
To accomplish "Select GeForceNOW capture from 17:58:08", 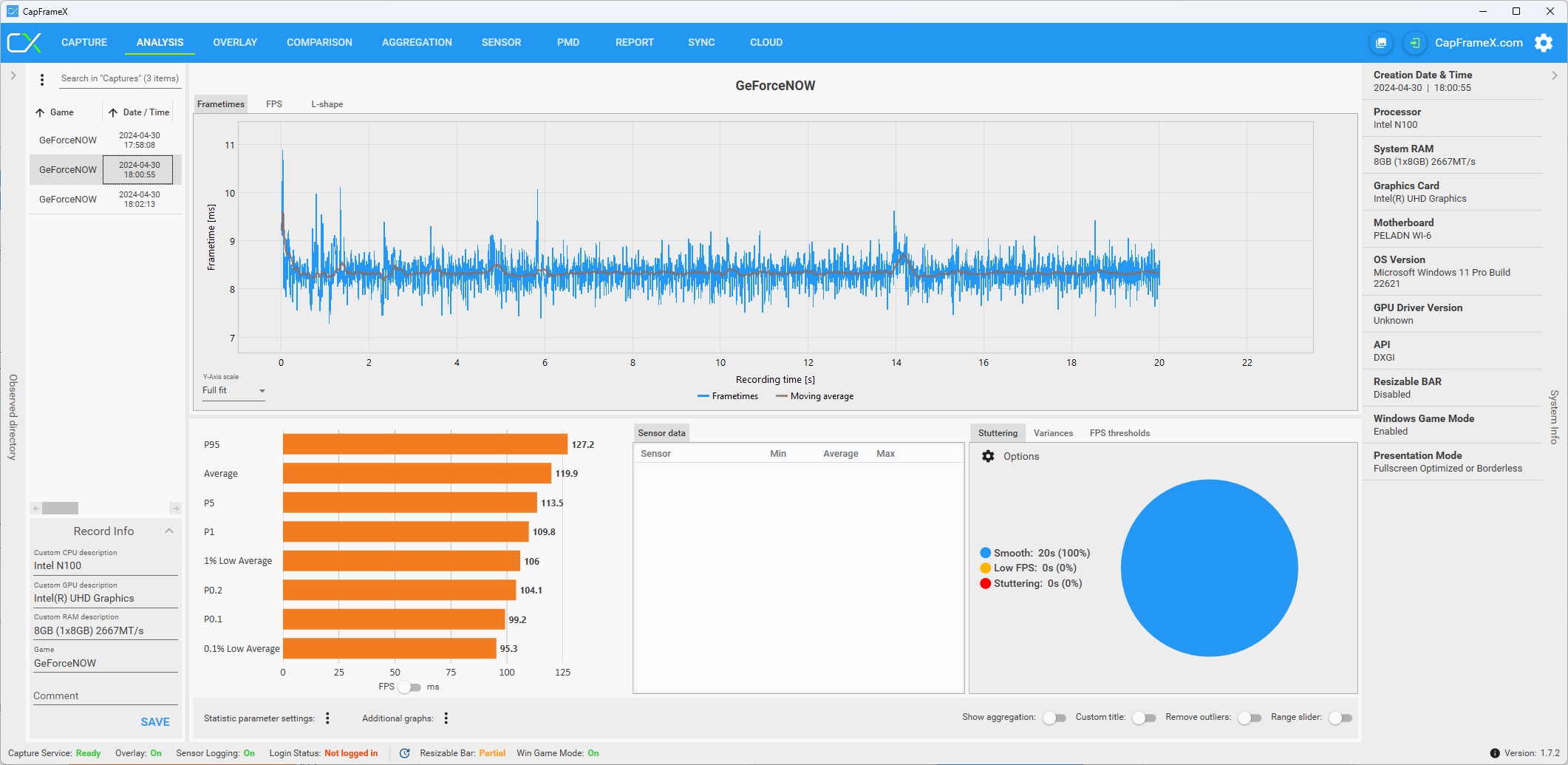I will coord(106,140).
